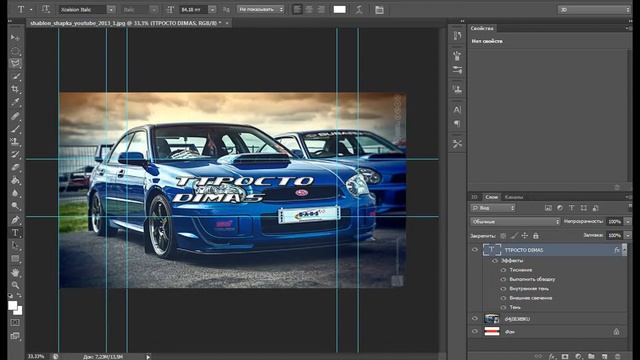This screenshot has height=360, width=640.
Task: Select the Horizontal Type tool in the toolbar
Action: [15, 233]
